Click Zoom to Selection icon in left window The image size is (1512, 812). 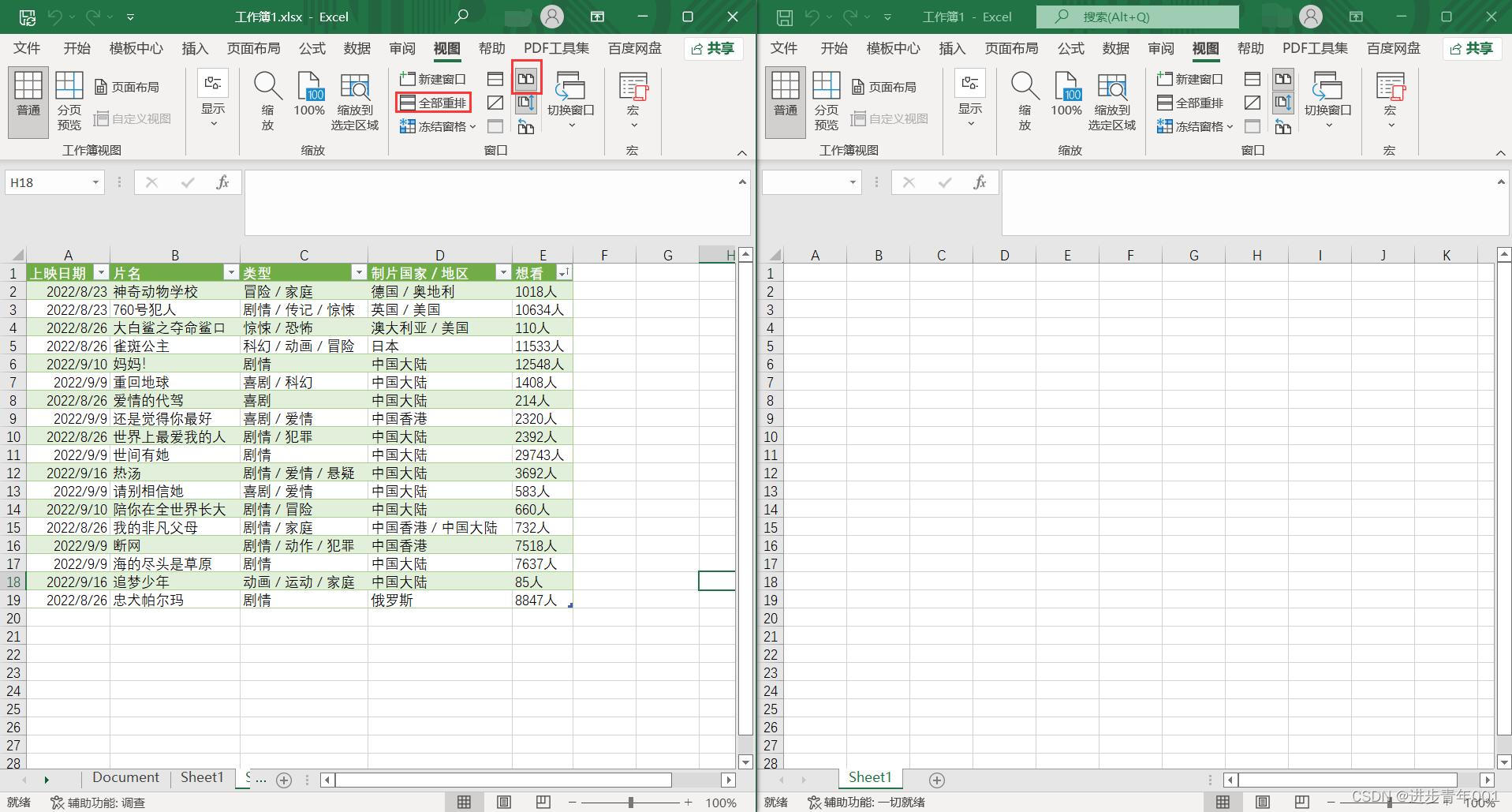click(355, 101)
